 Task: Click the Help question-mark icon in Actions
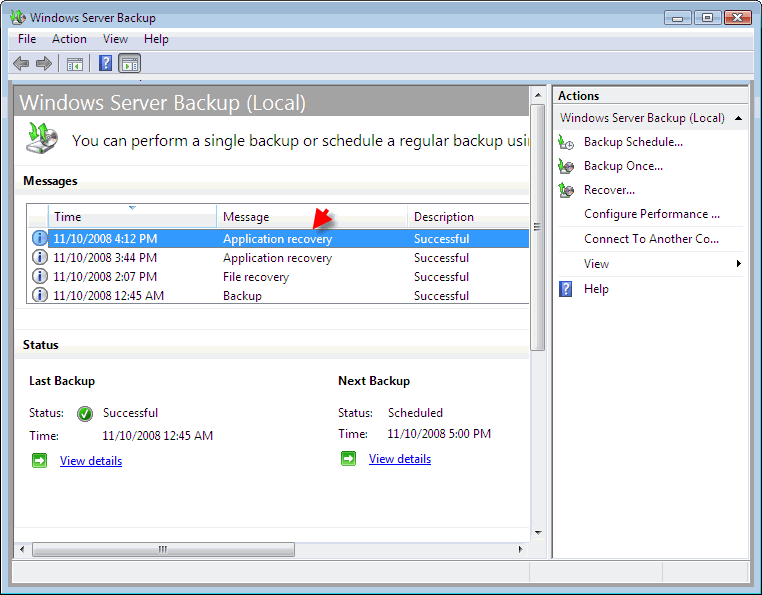(566, 289)
